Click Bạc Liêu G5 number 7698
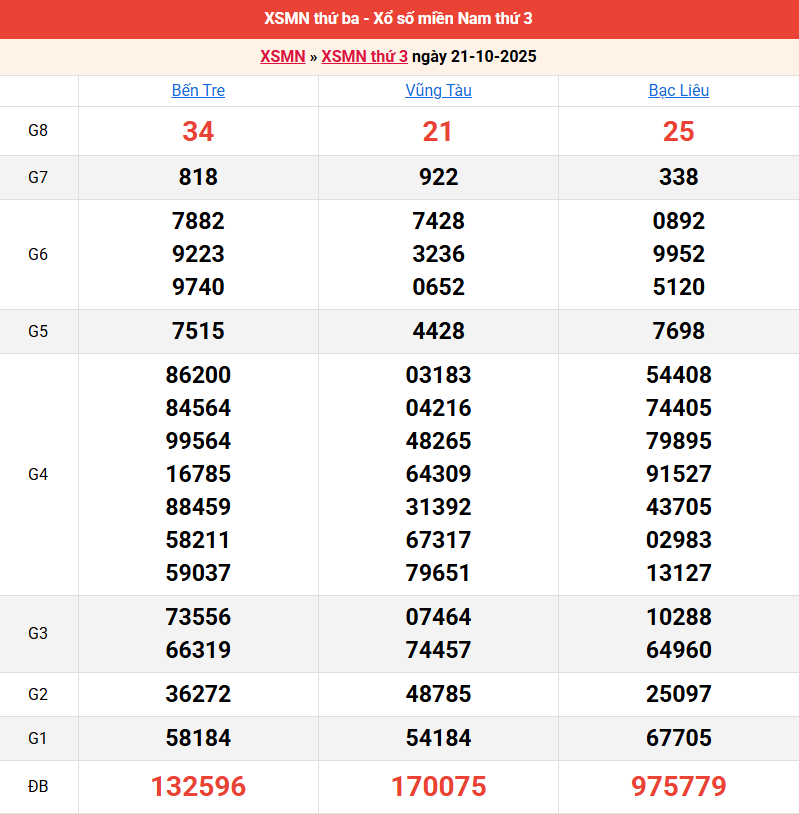 pyautogui.click(x=678, y=331)
